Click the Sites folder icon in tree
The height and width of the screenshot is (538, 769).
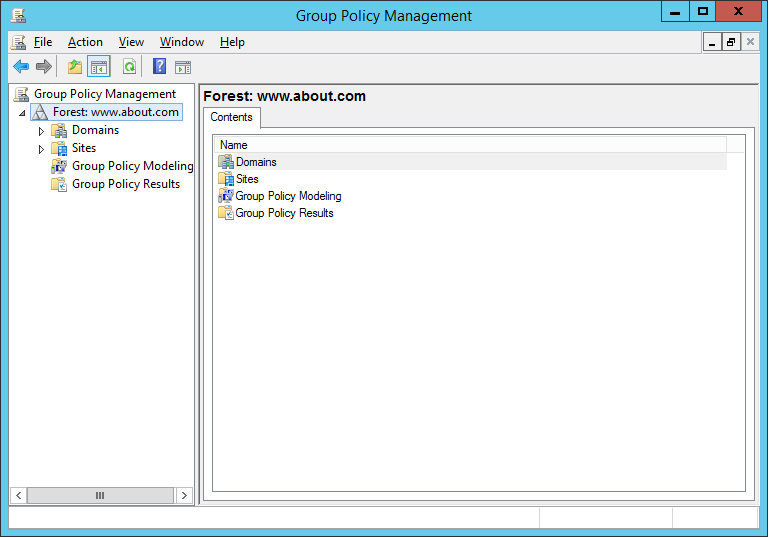point(59,148)
